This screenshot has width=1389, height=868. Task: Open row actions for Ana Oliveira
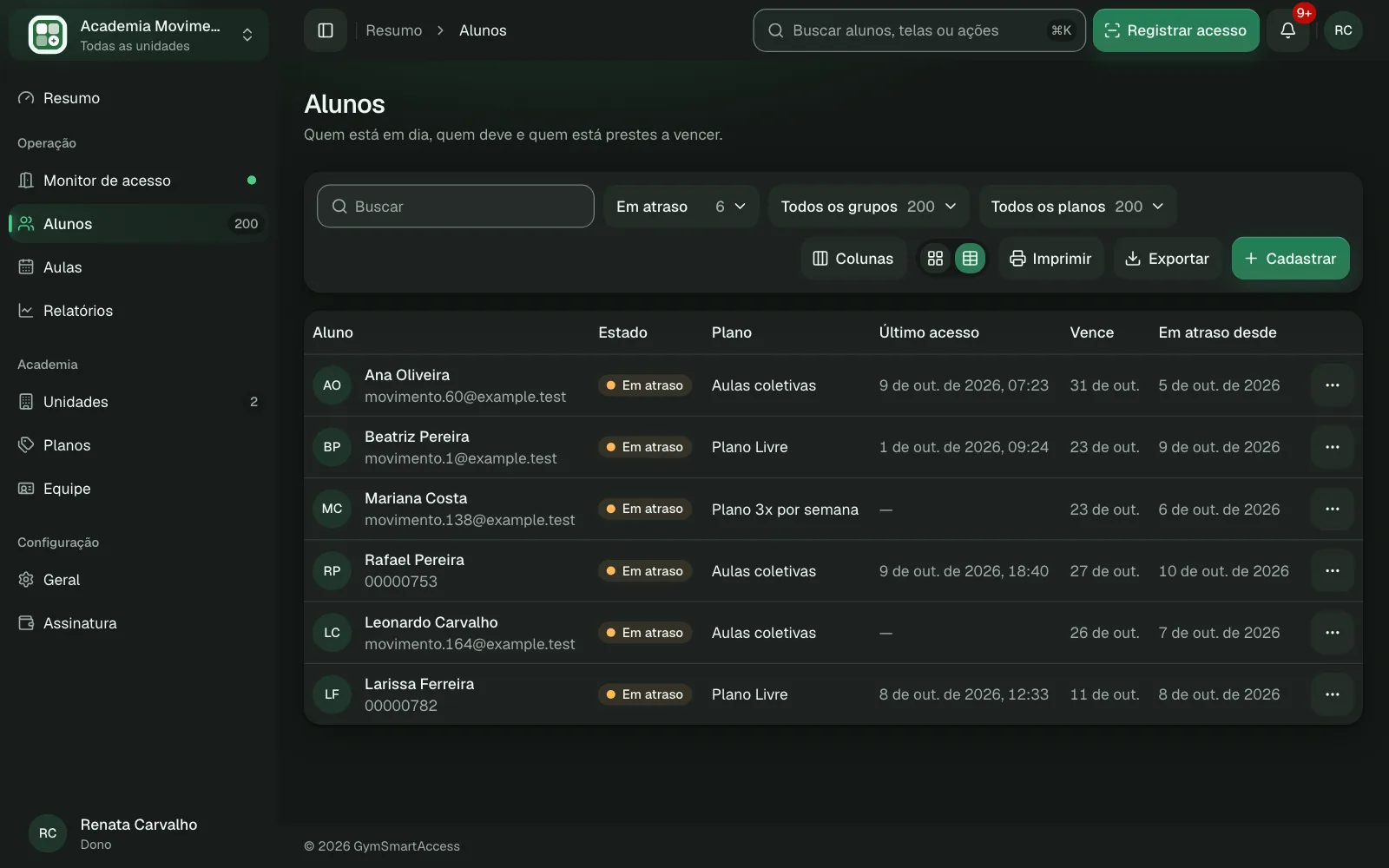tap(1333, 385)
